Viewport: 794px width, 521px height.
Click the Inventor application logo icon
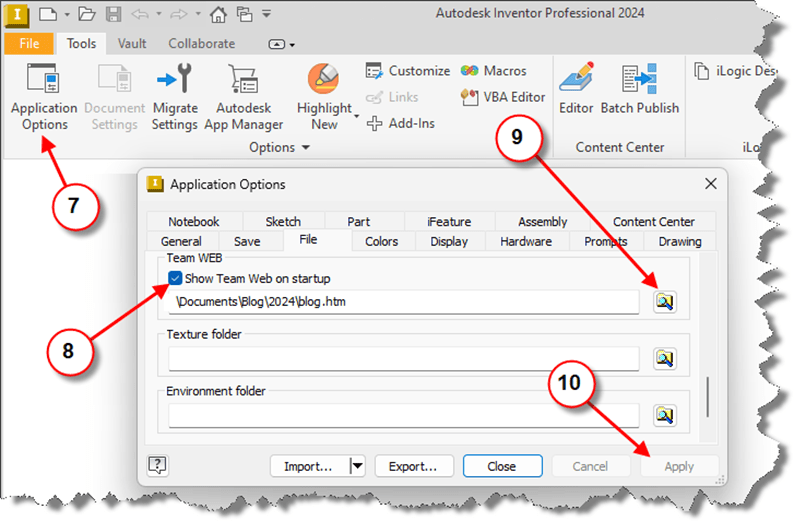pos(17,15)
